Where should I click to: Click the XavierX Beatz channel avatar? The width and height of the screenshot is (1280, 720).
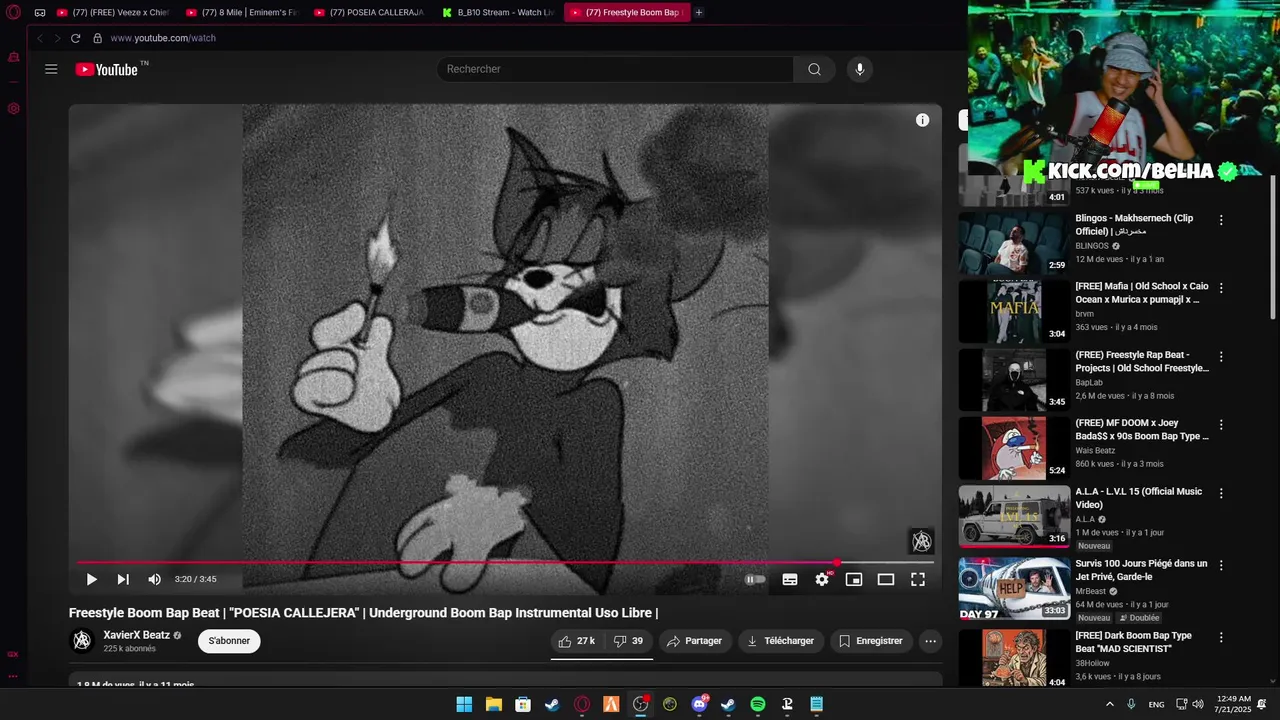82,641
